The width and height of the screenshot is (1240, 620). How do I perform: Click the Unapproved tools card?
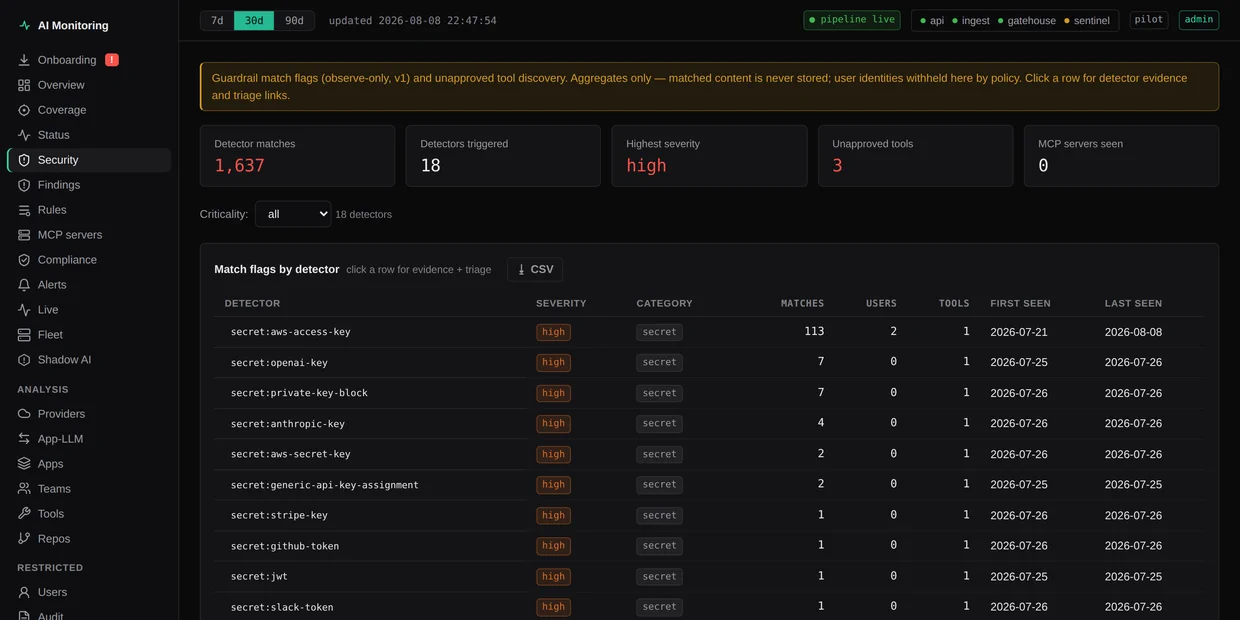tap(915, 156)
